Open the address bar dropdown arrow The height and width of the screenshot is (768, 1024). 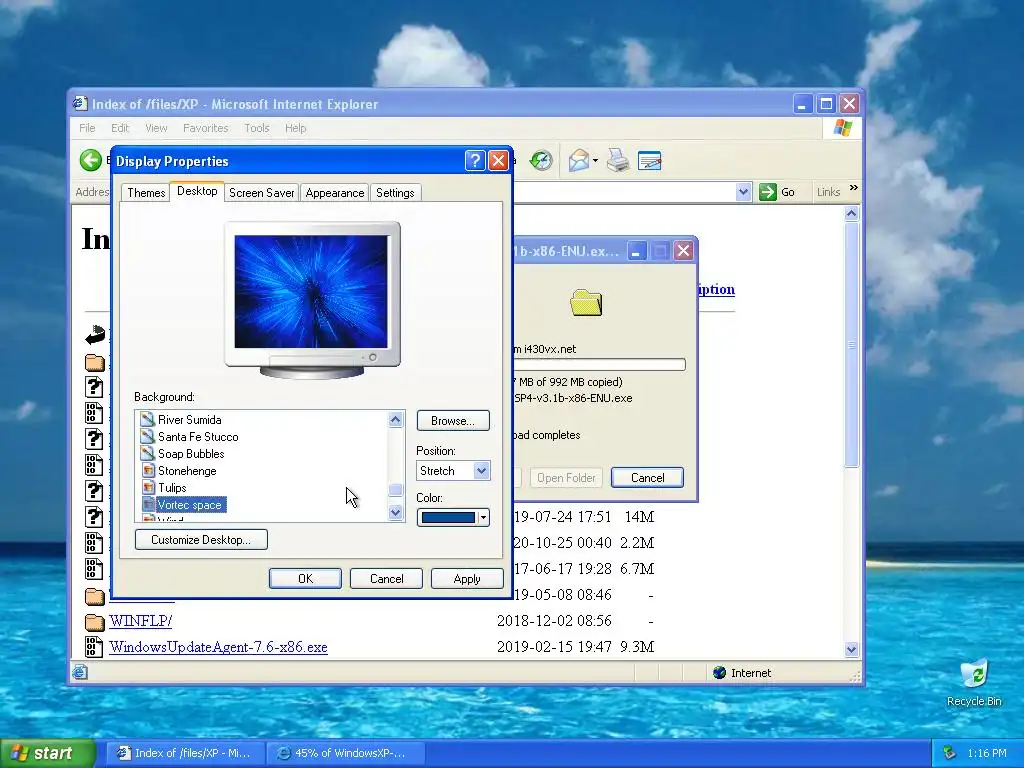tap(743, 192)
